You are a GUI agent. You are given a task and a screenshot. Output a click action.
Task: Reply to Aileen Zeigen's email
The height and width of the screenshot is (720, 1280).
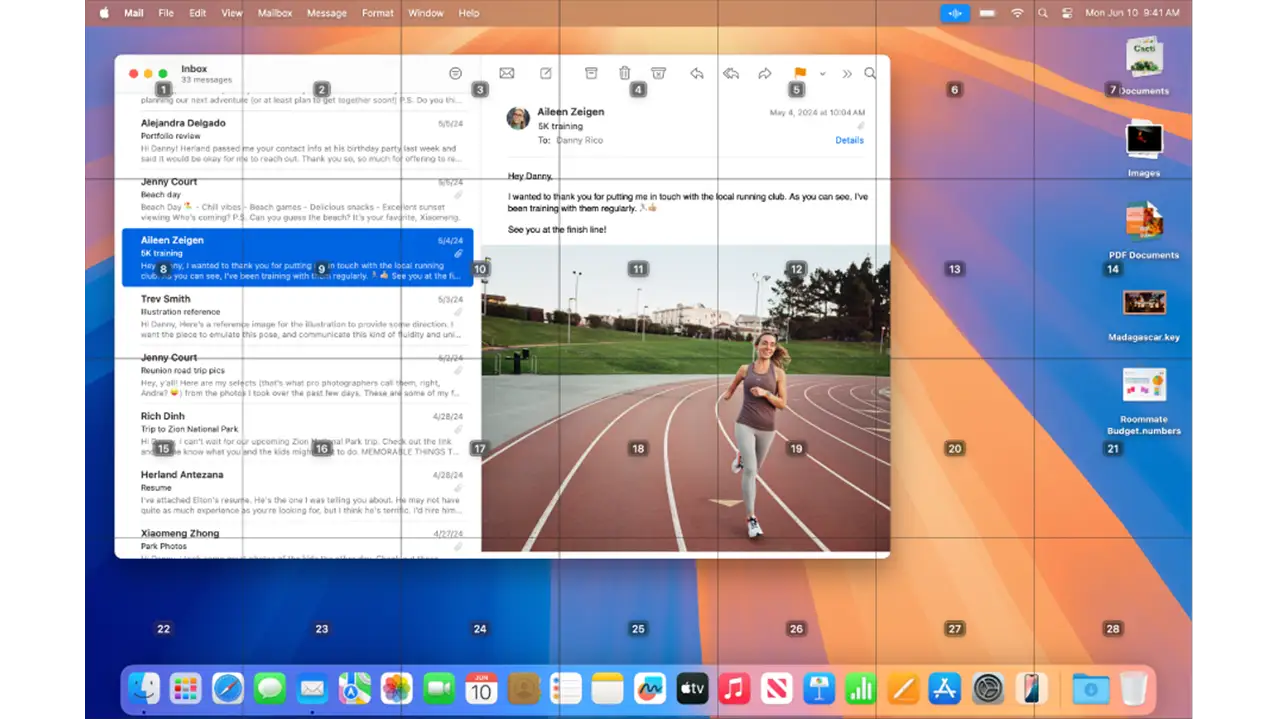point(697,73)
